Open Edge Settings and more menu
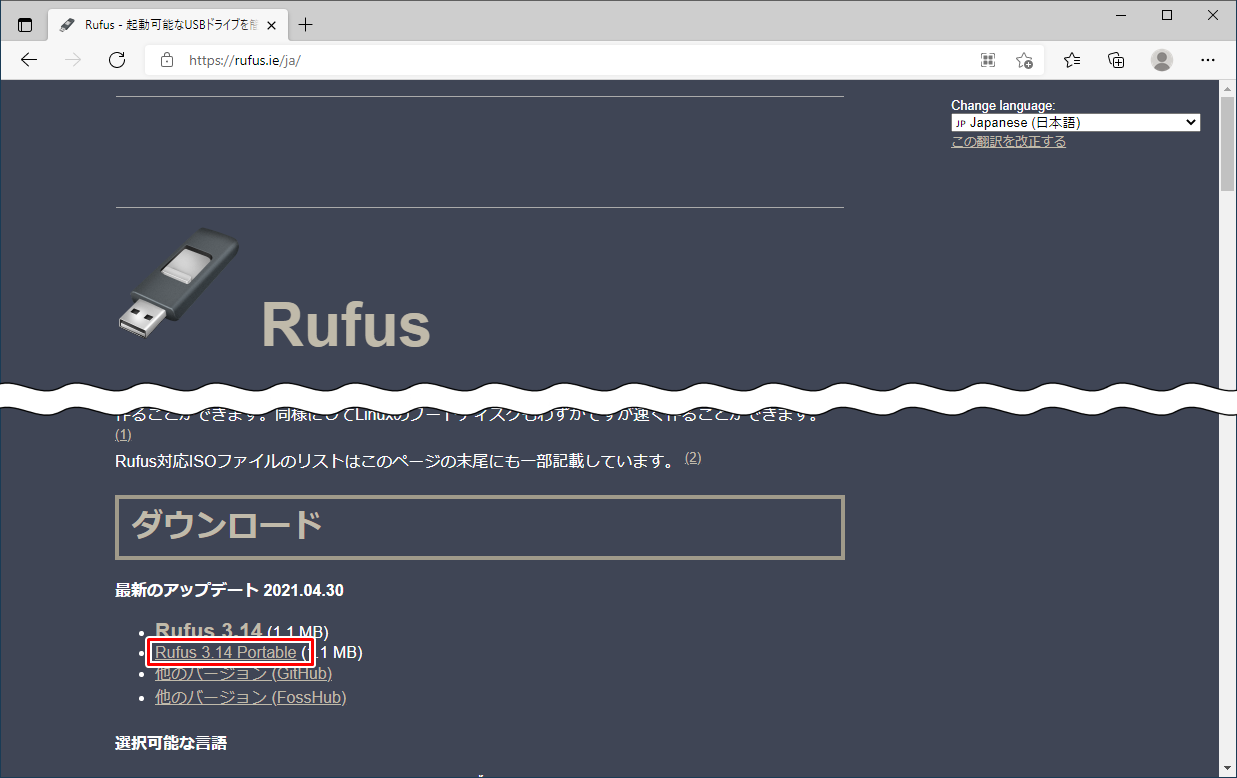 coord(1207,60)
